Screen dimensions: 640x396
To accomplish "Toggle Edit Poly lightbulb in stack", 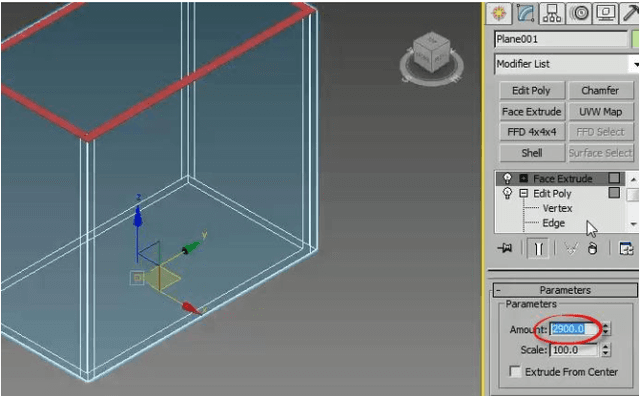I will click(507, 193).
